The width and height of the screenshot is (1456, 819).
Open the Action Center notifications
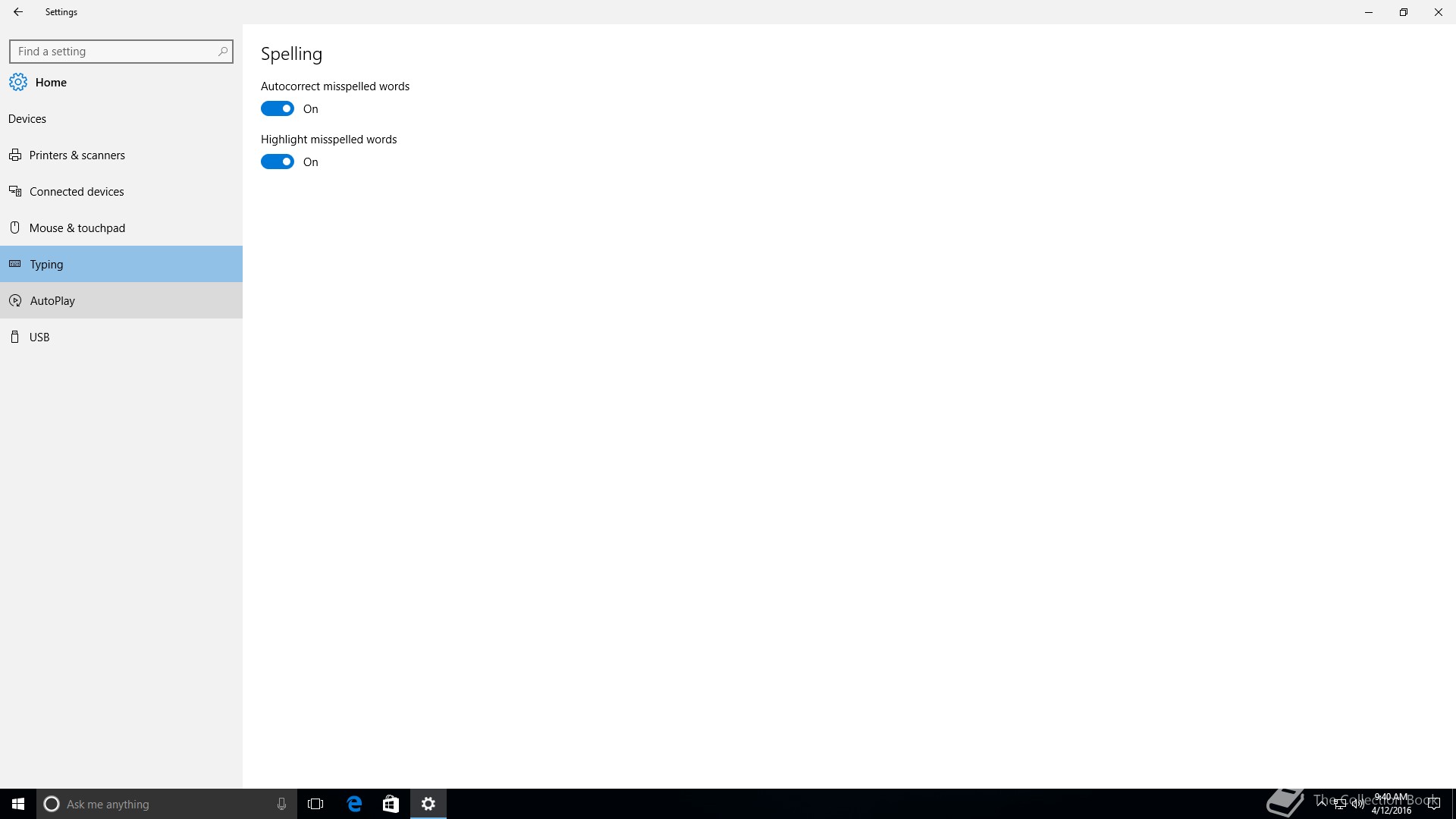(1433, 804)
